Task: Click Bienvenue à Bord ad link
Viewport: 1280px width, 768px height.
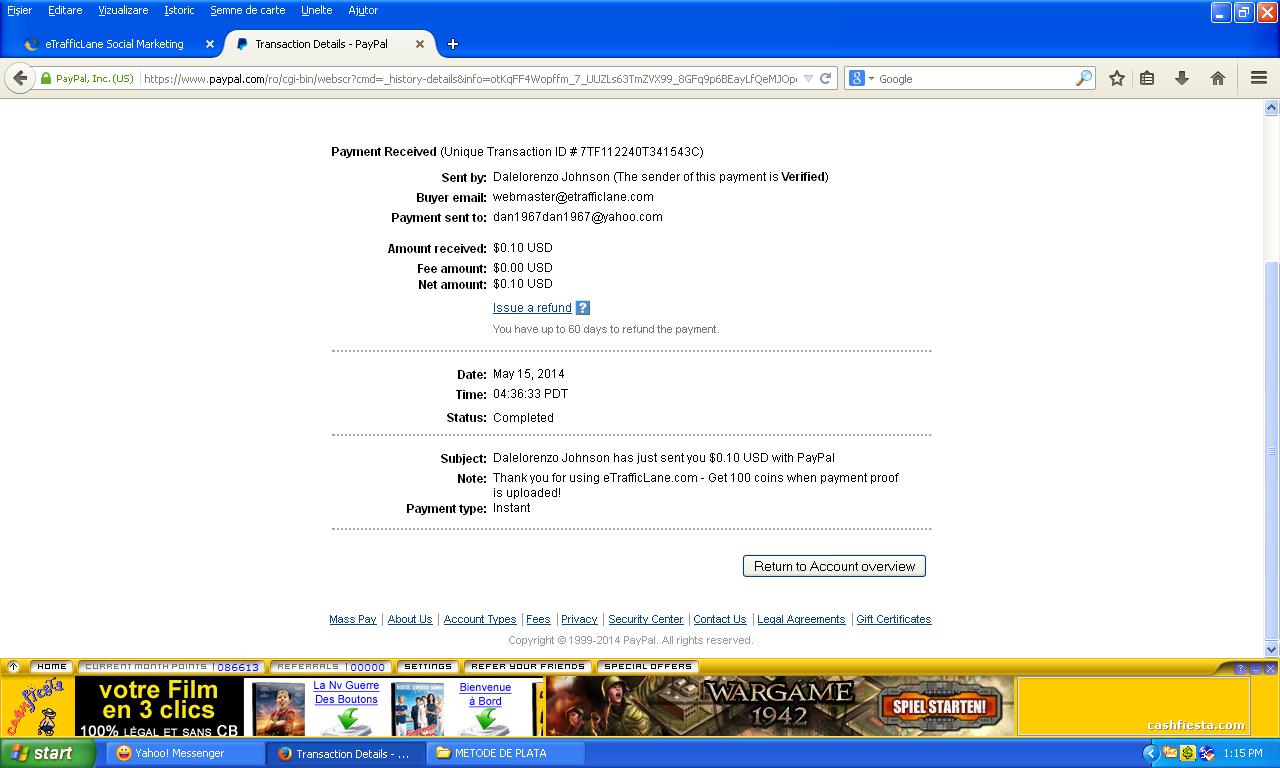Action: point(485,694)
